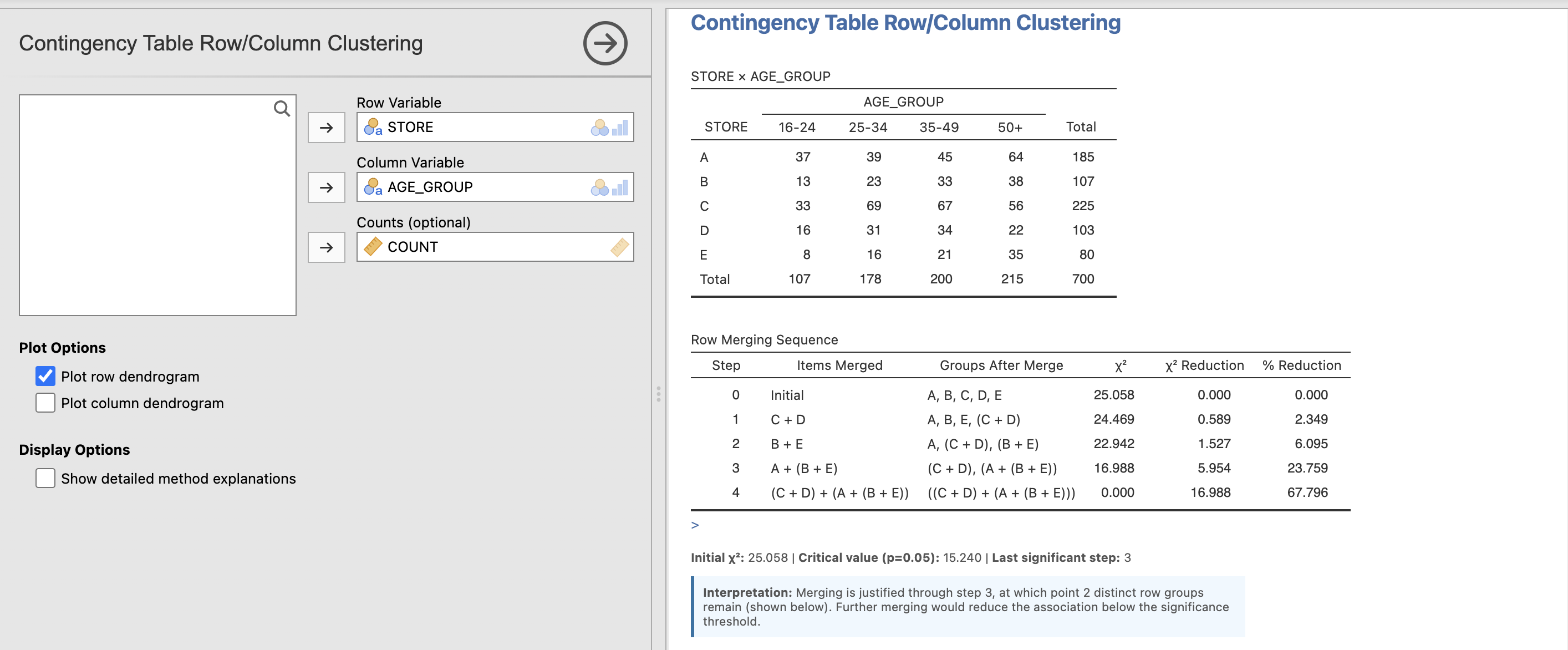This screenshot has width=1568, height=650.
Task: Click the panel divider drag handle
Action: tap(658, 394)
